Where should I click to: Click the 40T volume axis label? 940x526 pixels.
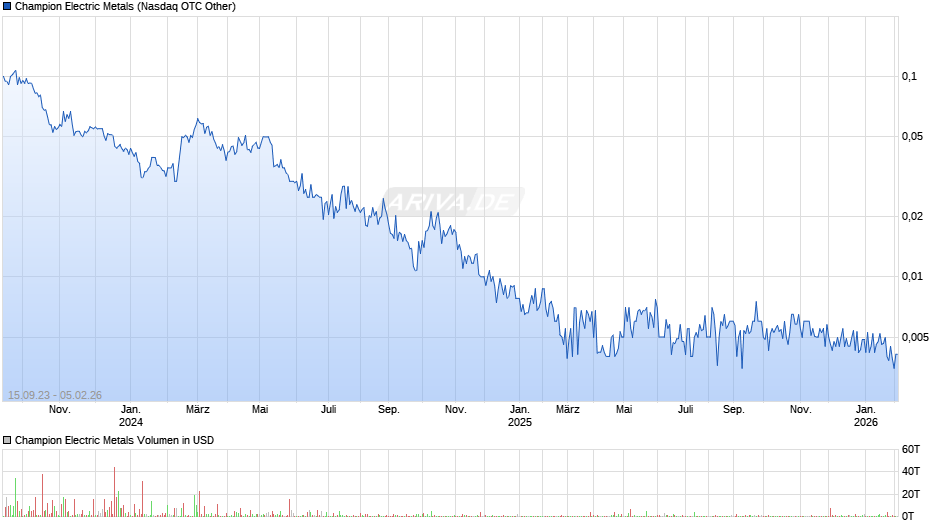pos(911,471)
